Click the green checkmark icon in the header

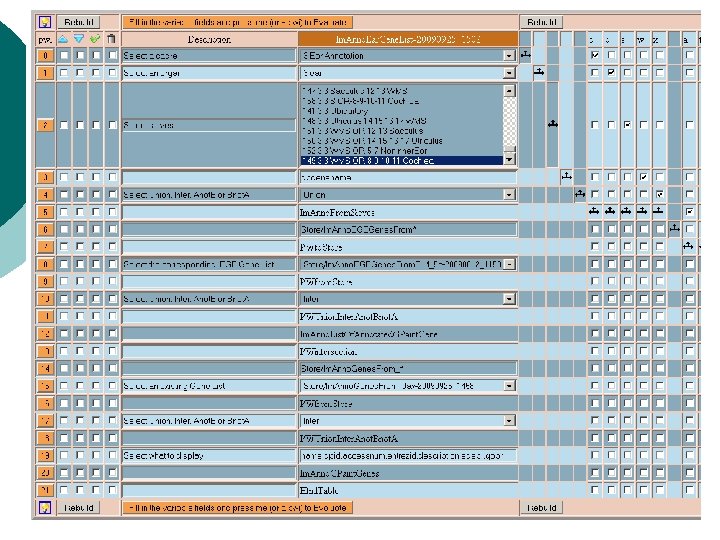pyautogui.click(x=95, y=39)
